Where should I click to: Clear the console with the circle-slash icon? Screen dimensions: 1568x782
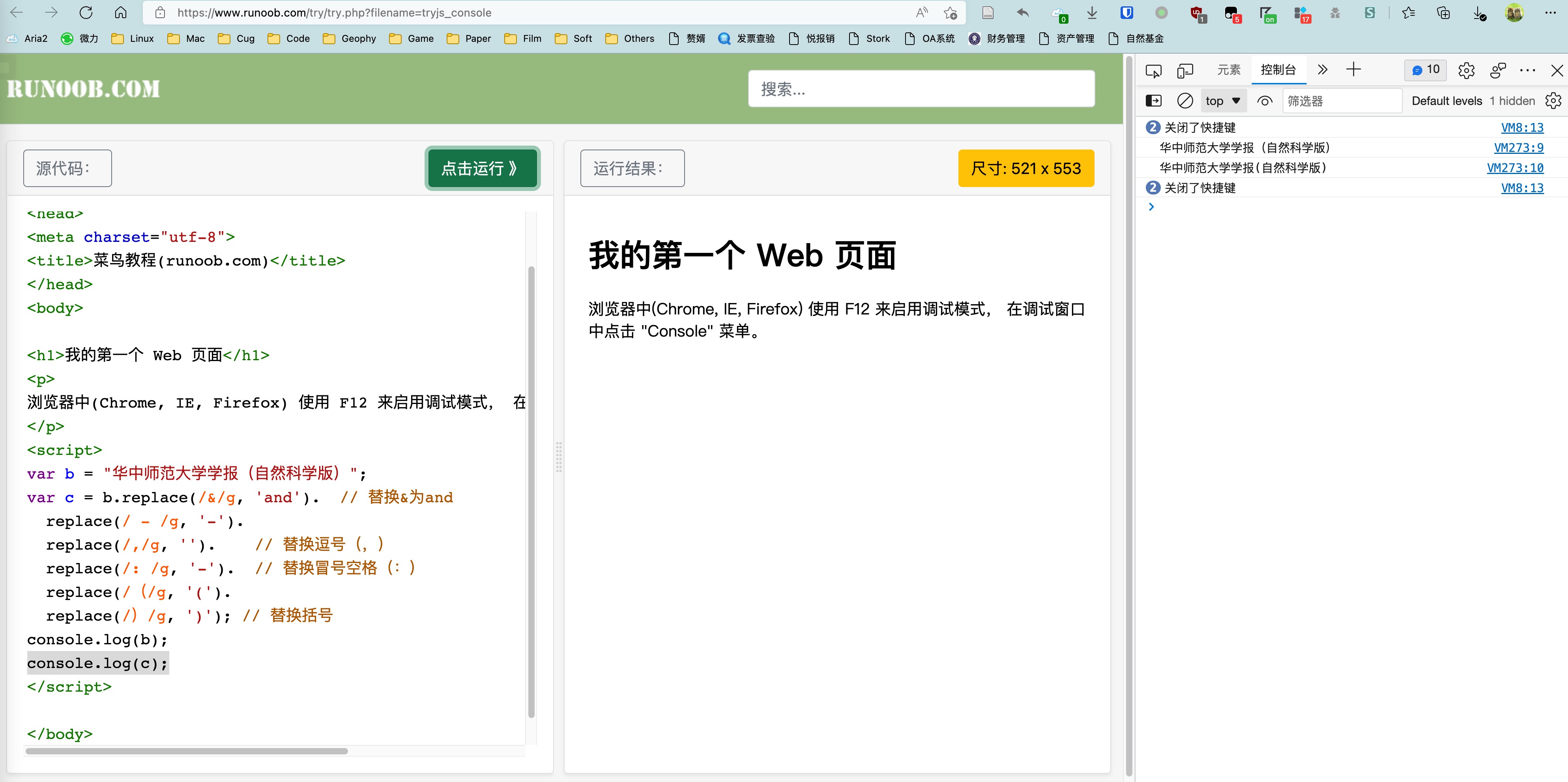pyautogui.click(x=1184, y=100)
